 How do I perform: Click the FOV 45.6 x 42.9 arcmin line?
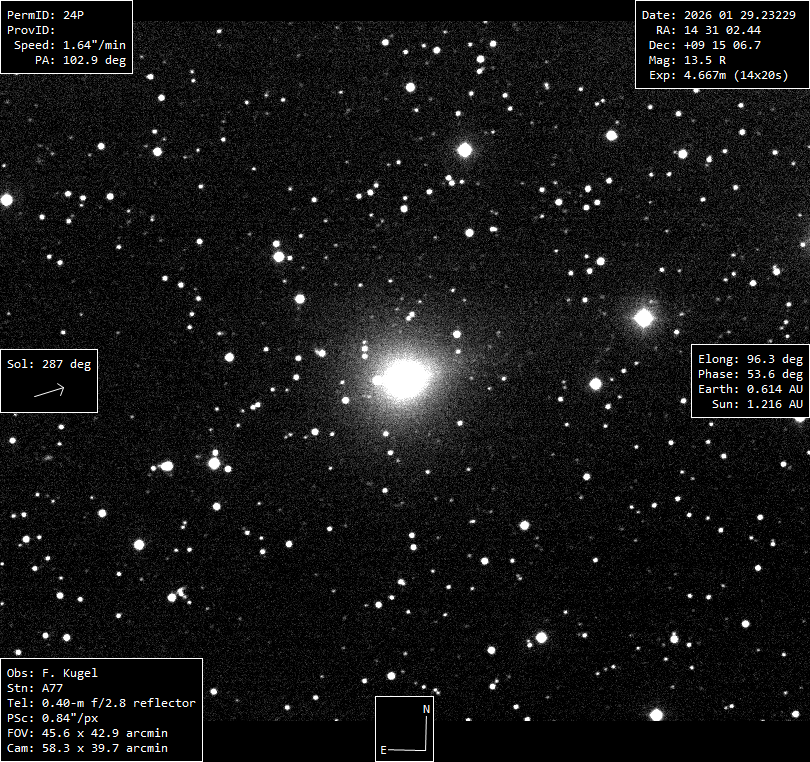click(87, 733)
